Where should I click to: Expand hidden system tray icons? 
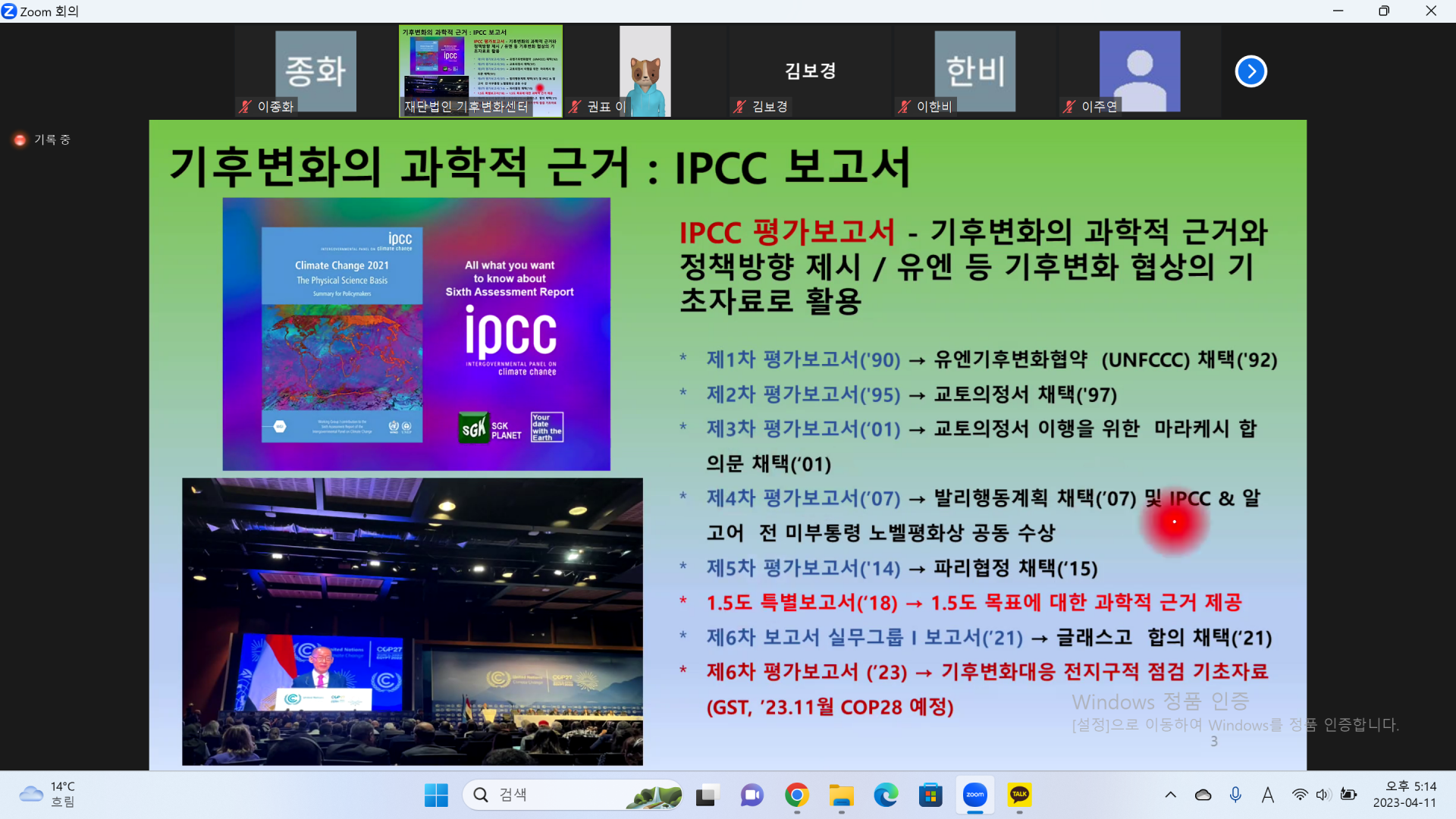tap(1170, 795)
